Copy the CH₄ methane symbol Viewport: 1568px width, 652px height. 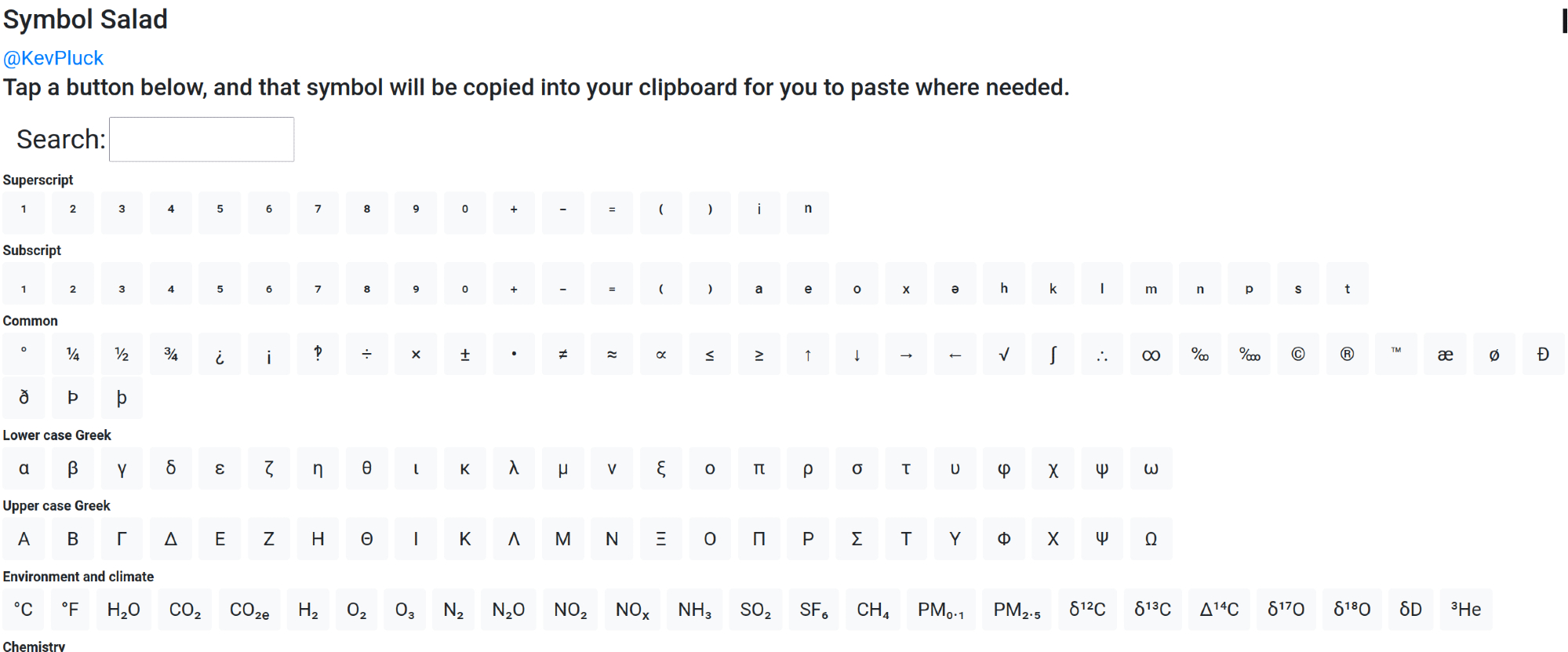872,610
